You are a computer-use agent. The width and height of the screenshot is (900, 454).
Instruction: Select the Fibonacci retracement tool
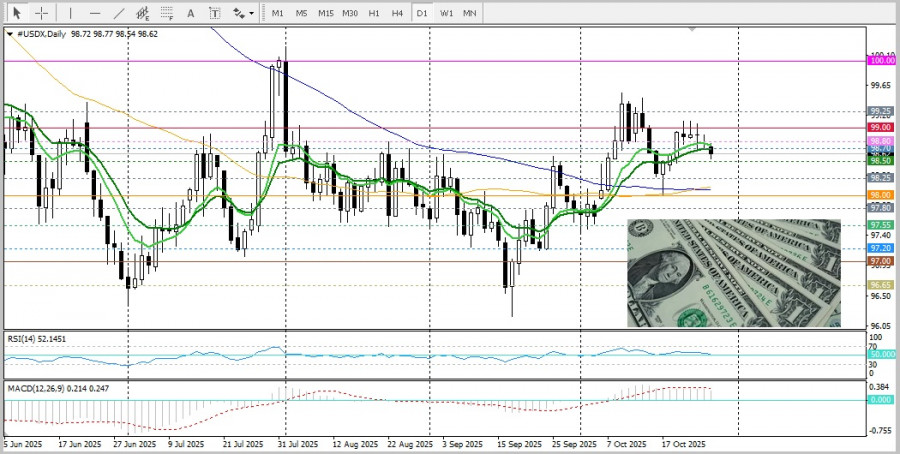click(x=167, y=13)
